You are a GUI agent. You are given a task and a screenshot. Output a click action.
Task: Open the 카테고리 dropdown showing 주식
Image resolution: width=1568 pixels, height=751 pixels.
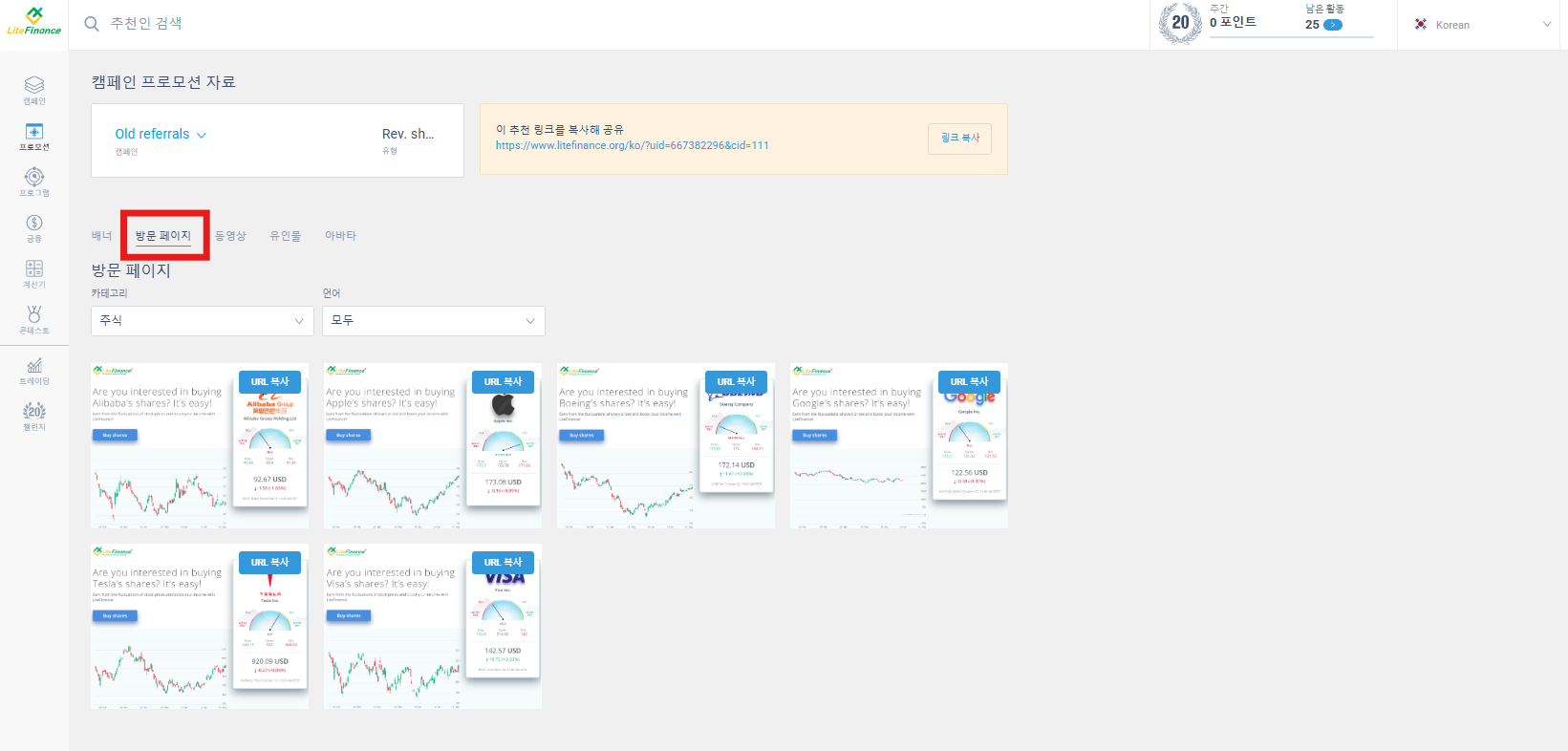(x=203, y=321)
